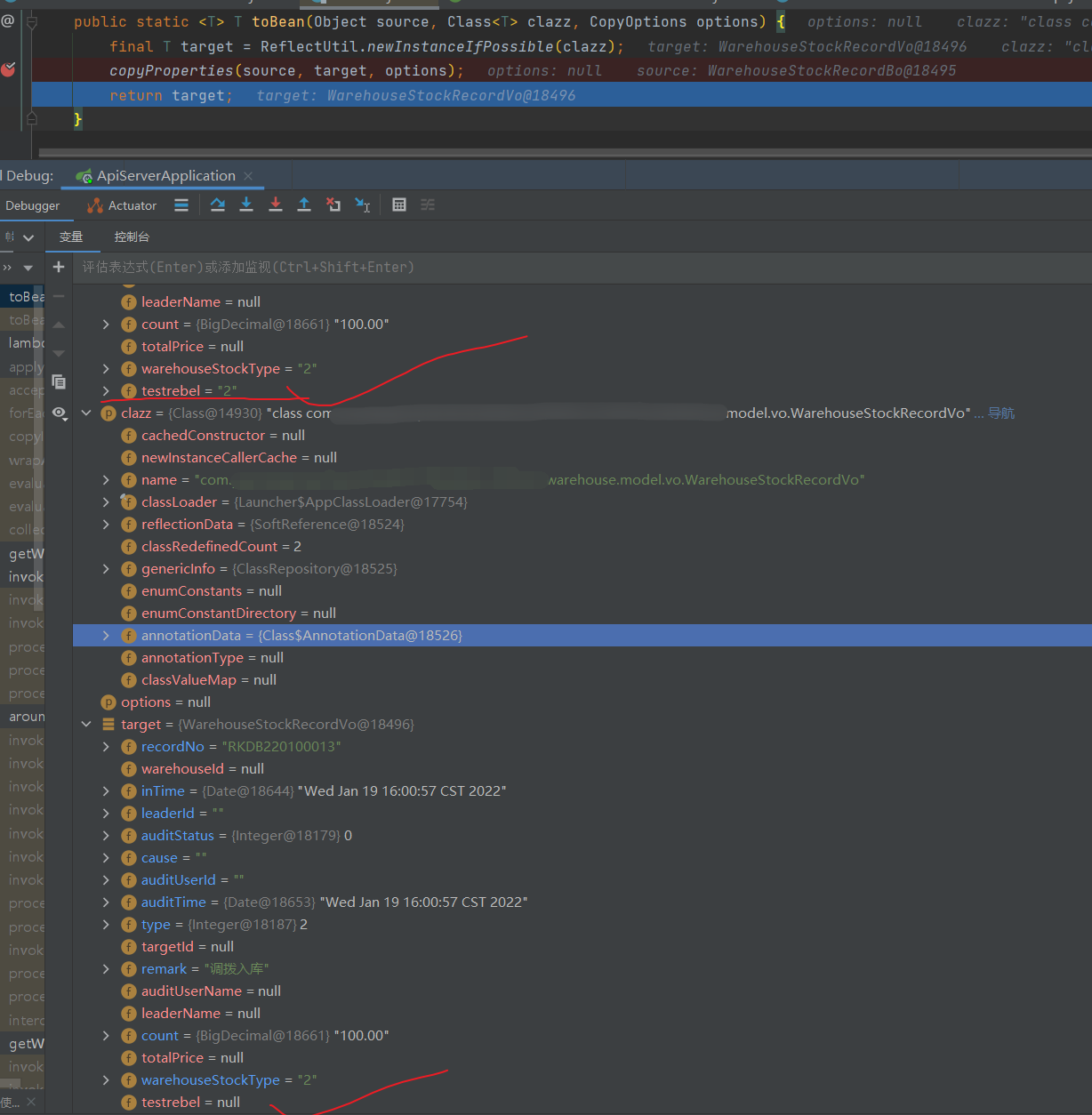Expand the genericInfo node
This screenshot has width=1092, height=1115.
tap(106, 569)
